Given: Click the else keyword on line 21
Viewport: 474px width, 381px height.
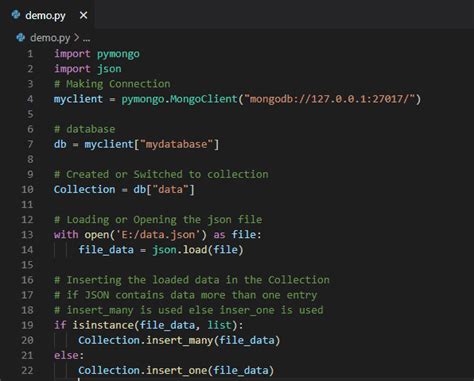Looking at the screenshot, I should click(66, 355).
